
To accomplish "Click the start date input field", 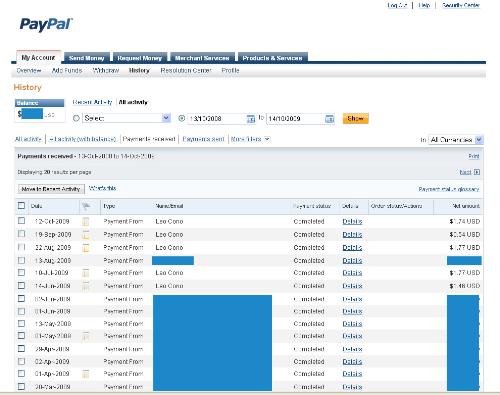I will point(217,118).
